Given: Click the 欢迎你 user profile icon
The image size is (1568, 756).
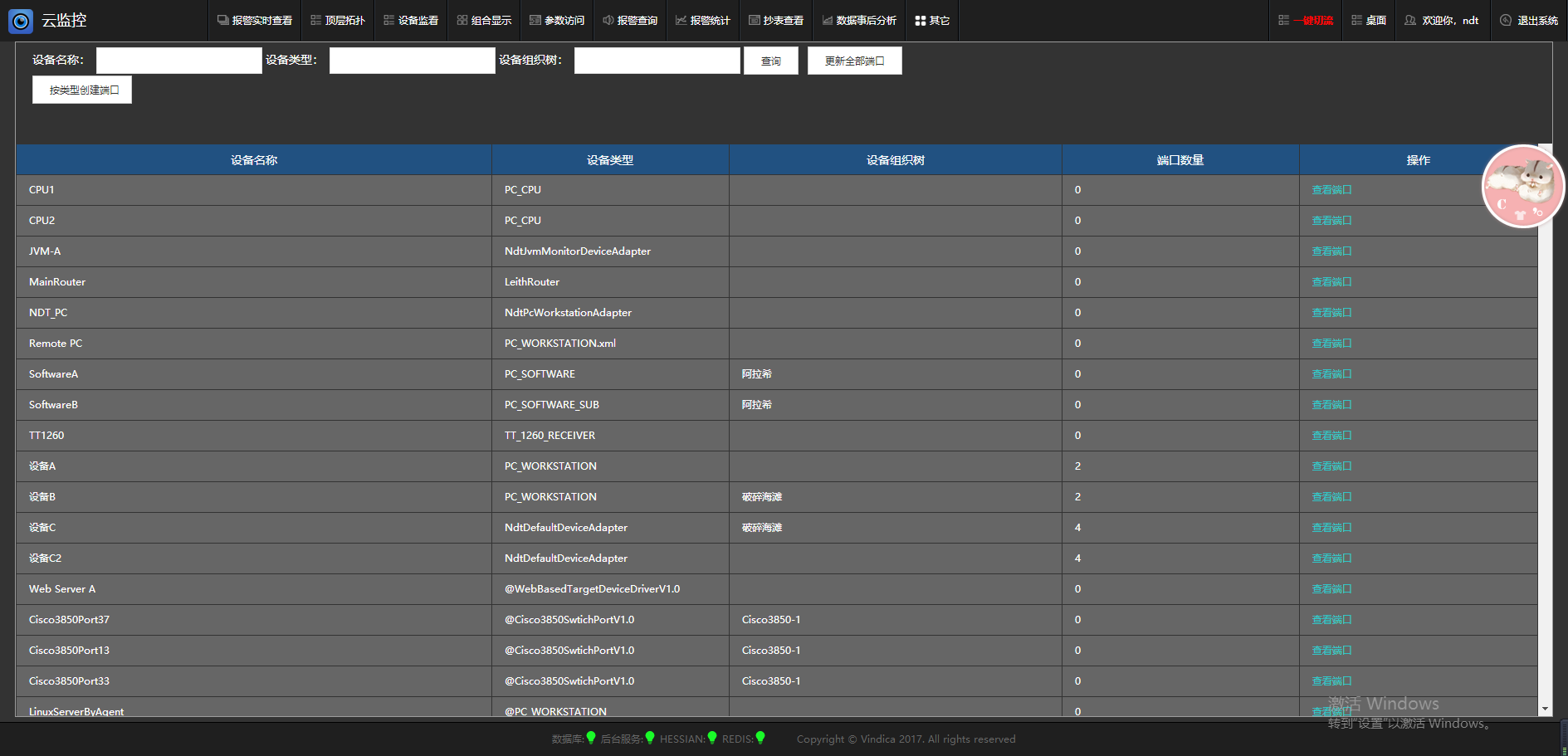Looking at the screenshot, I should point(1410,21).
